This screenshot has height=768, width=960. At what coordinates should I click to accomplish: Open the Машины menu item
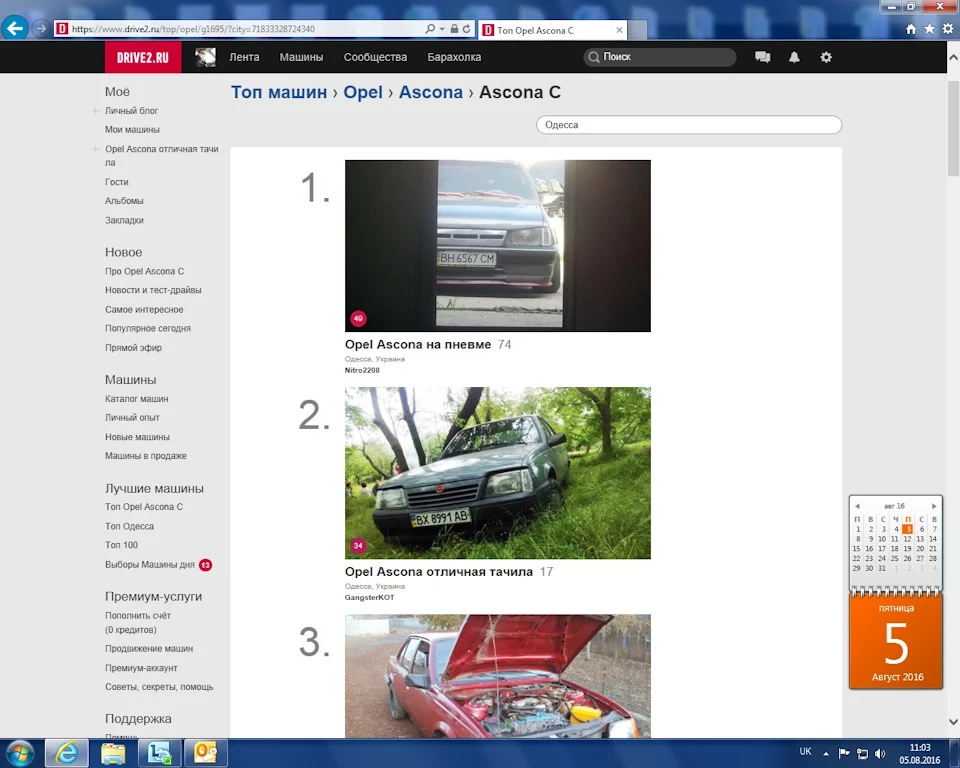pos(301,57)
